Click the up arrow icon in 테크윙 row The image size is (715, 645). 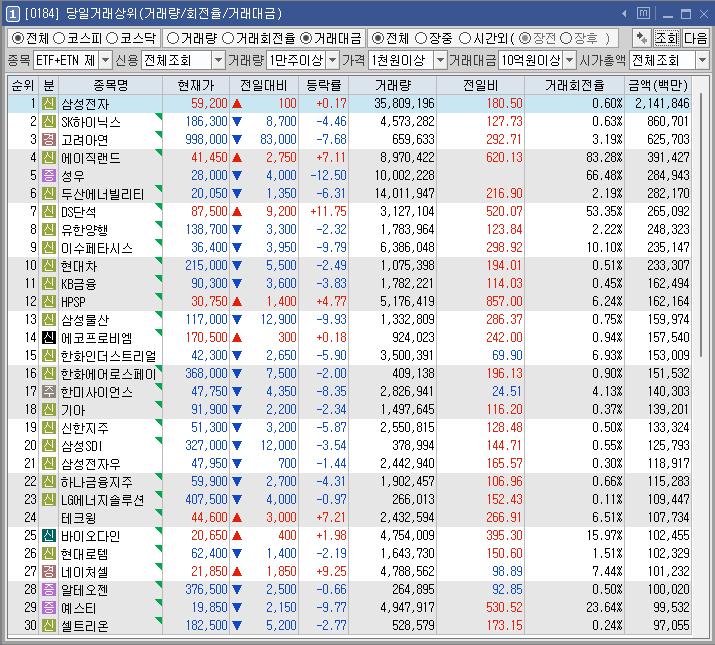(x=237, y=518)
